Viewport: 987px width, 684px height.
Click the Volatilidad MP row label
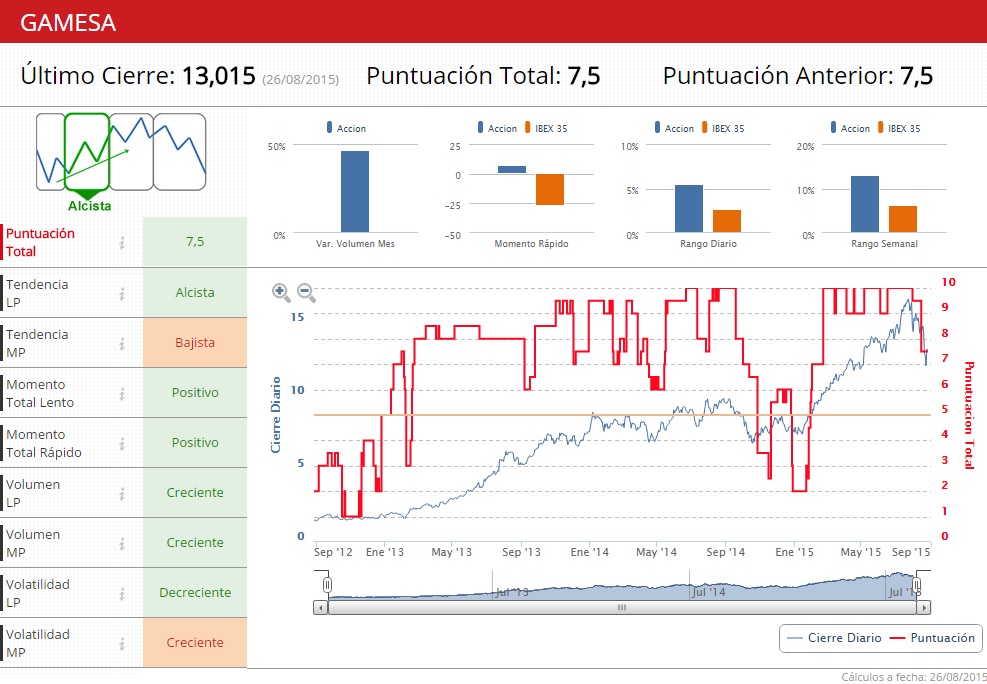[38, 644]
